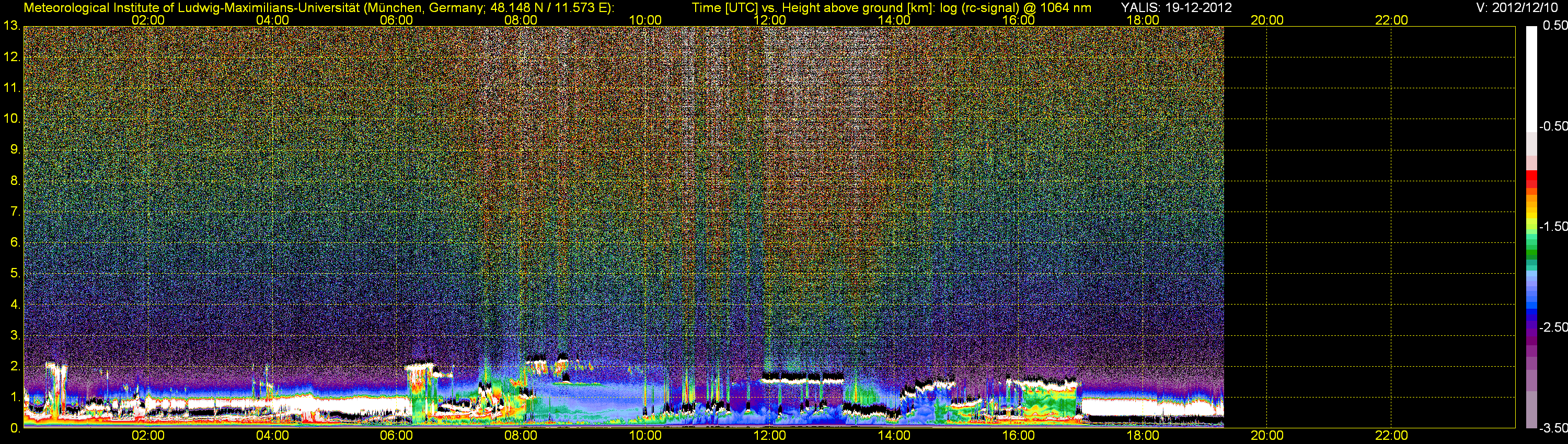Click the 08:00 label on the bottom time axis
This screenshot has height=444, width=1568.
coord(521,436)
